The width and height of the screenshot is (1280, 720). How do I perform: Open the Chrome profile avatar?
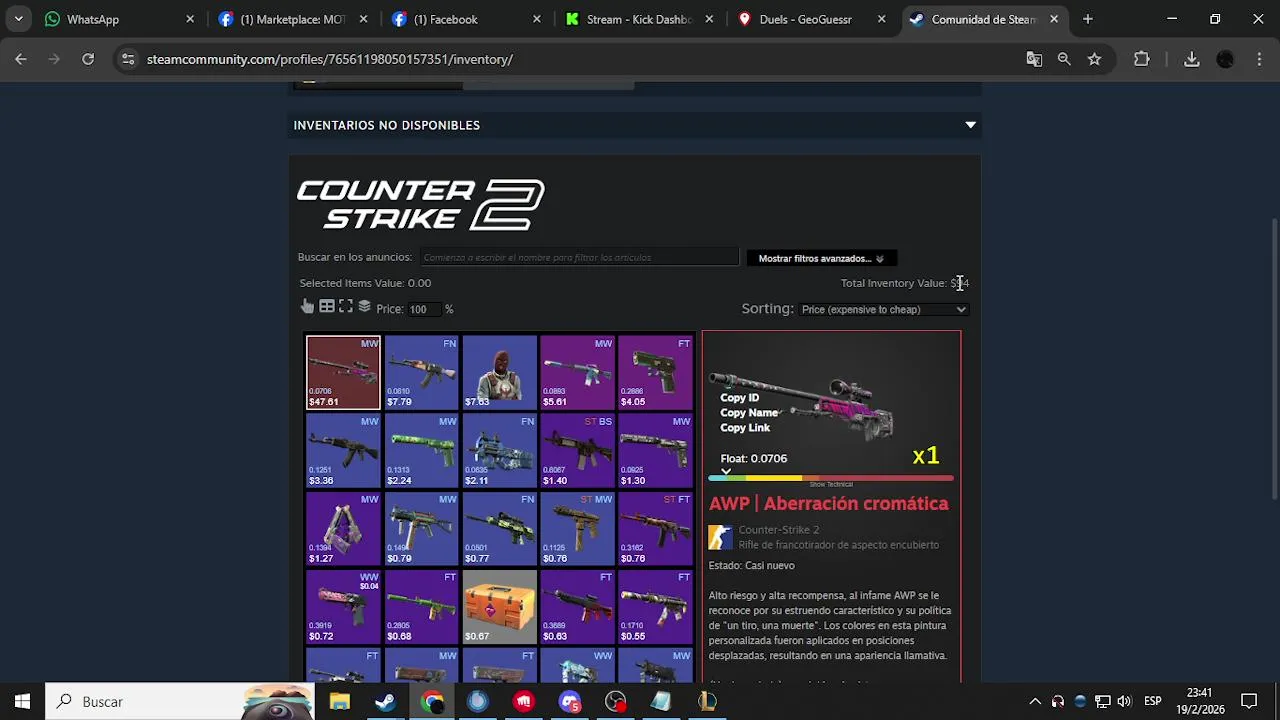(x=1225, y=59)
